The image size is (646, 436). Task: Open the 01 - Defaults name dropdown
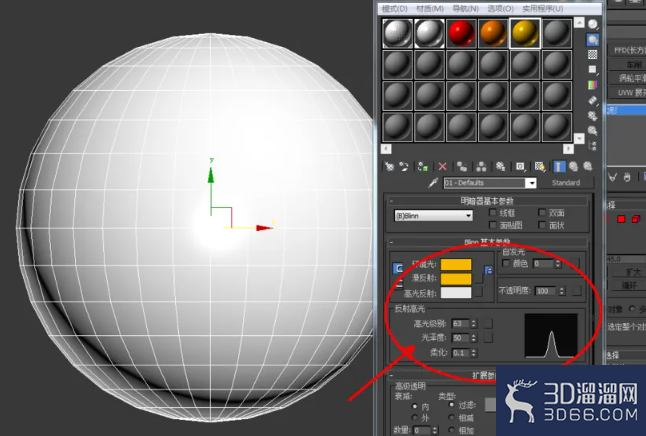pos(531,183)
